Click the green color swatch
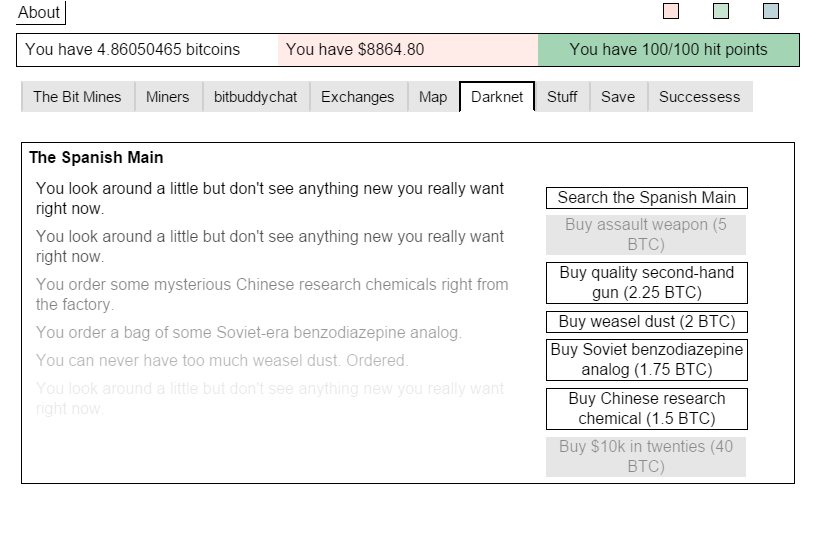 (x=721, y=11)
